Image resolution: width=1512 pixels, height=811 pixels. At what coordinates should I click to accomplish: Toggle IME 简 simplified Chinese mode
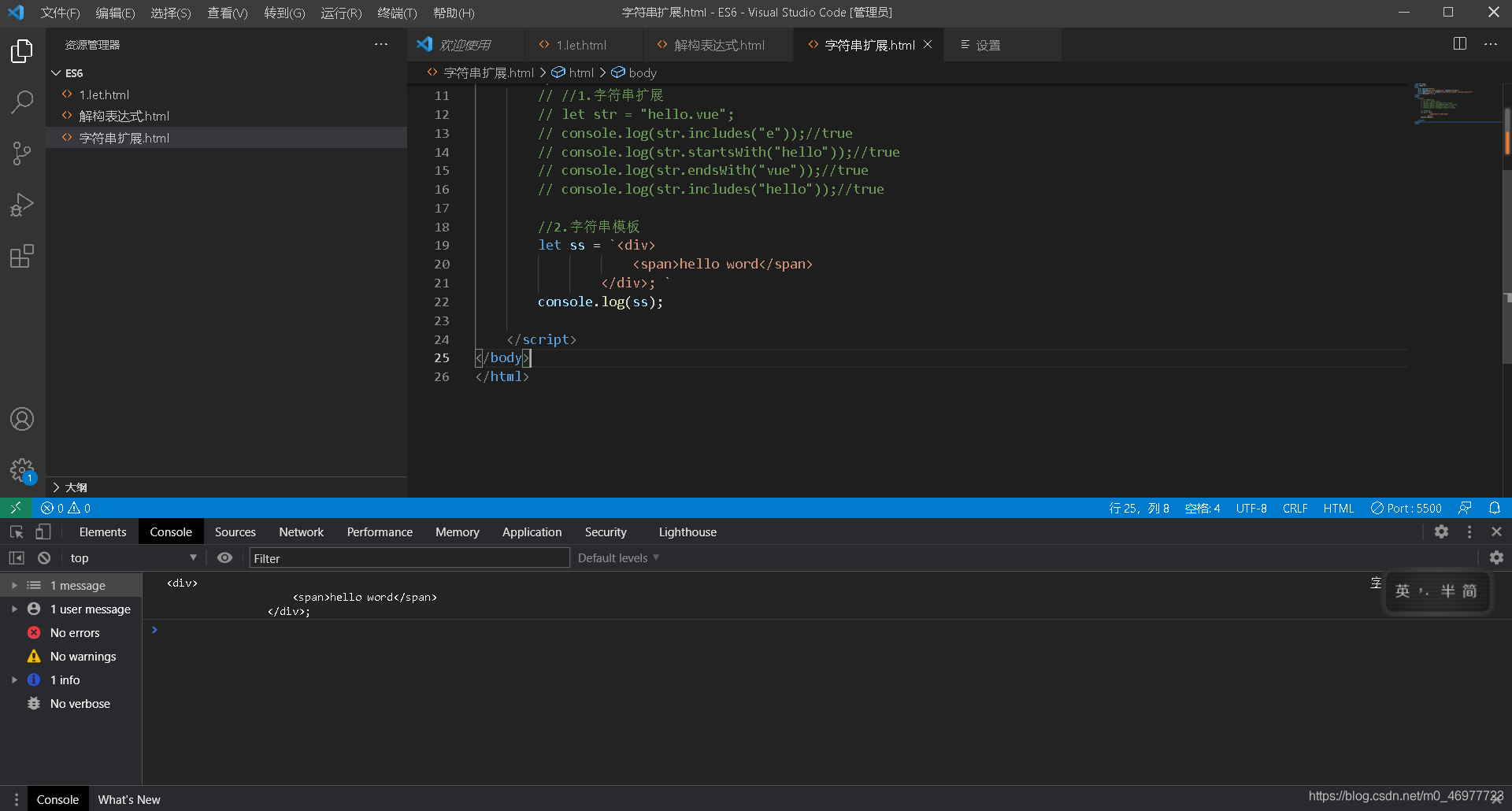pyautogui.click(x=1469, y=591)
